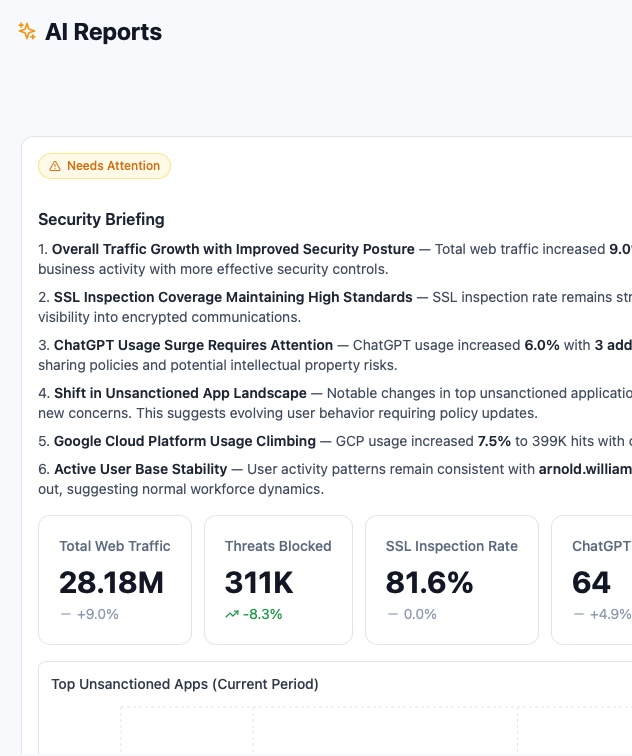Click the 81.6% inspection value

tap(430, 582)
